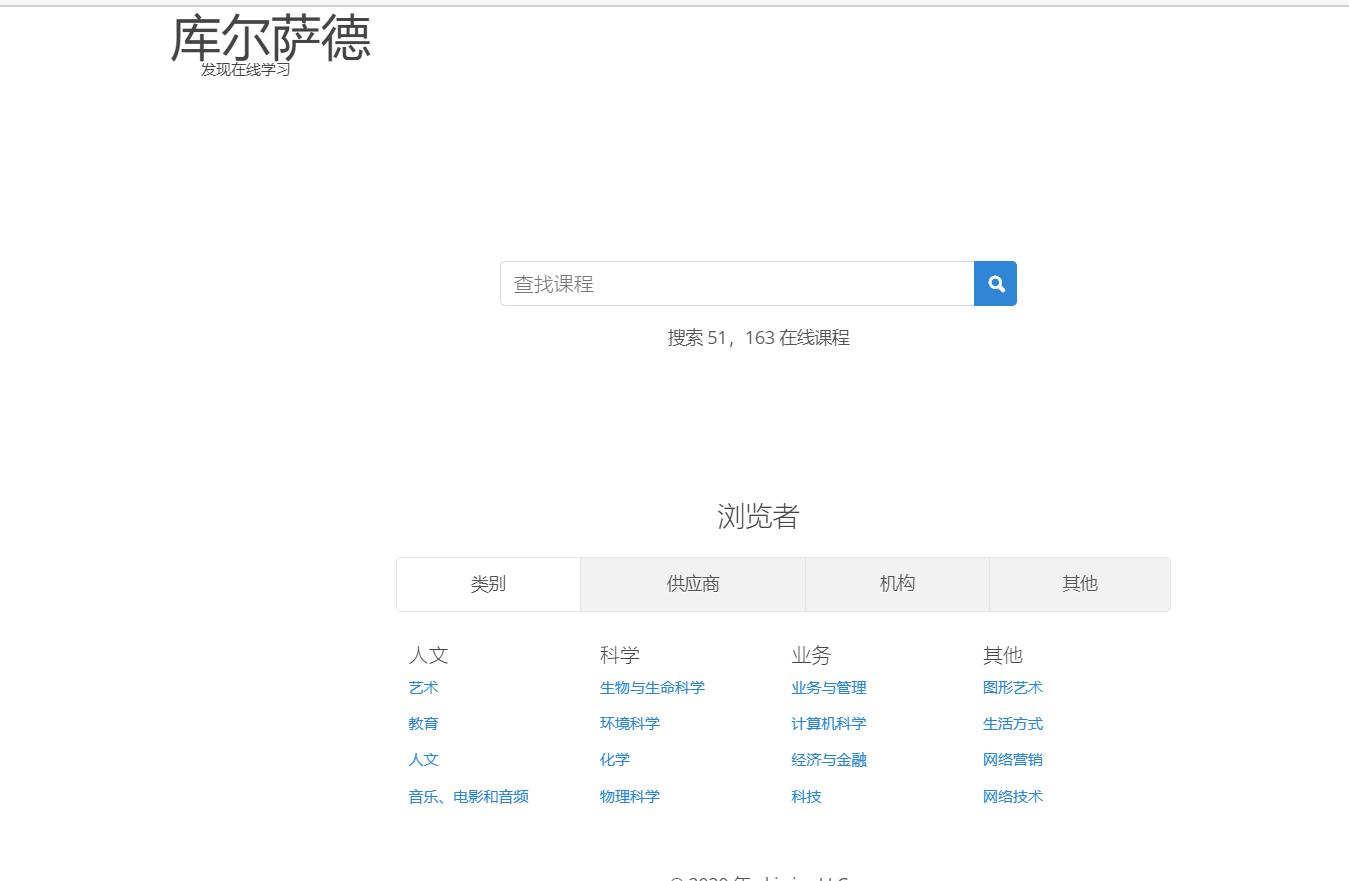The height and width of the screenshot is (881, 1349).
Task: Open the 教育 category link
Action: point(423,723)
